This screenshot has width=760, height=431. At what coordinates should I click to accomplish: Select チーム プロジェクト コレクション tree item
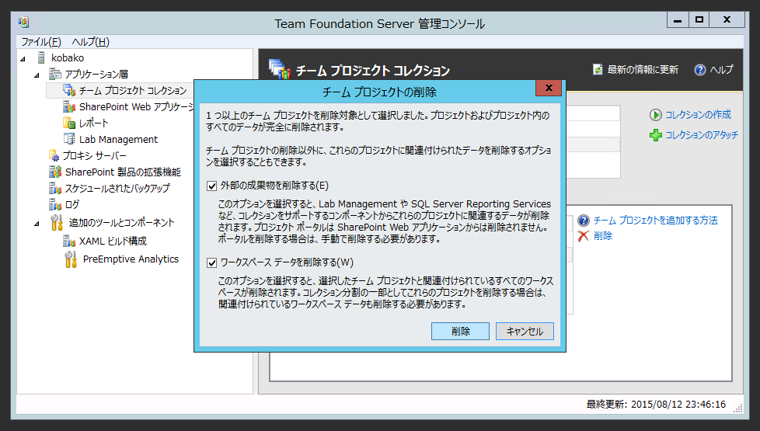133,91
